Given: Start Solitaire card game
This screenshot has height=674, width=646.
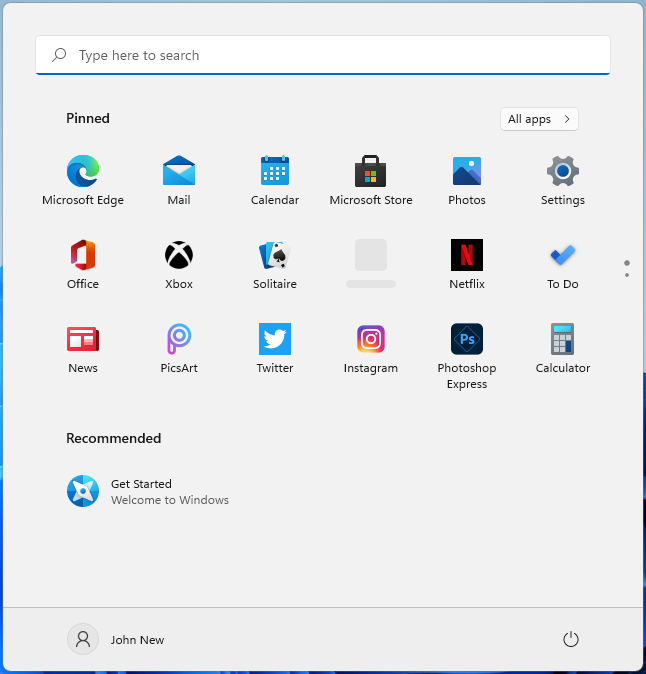Looking at the screenshot, I should click(275, 264).
